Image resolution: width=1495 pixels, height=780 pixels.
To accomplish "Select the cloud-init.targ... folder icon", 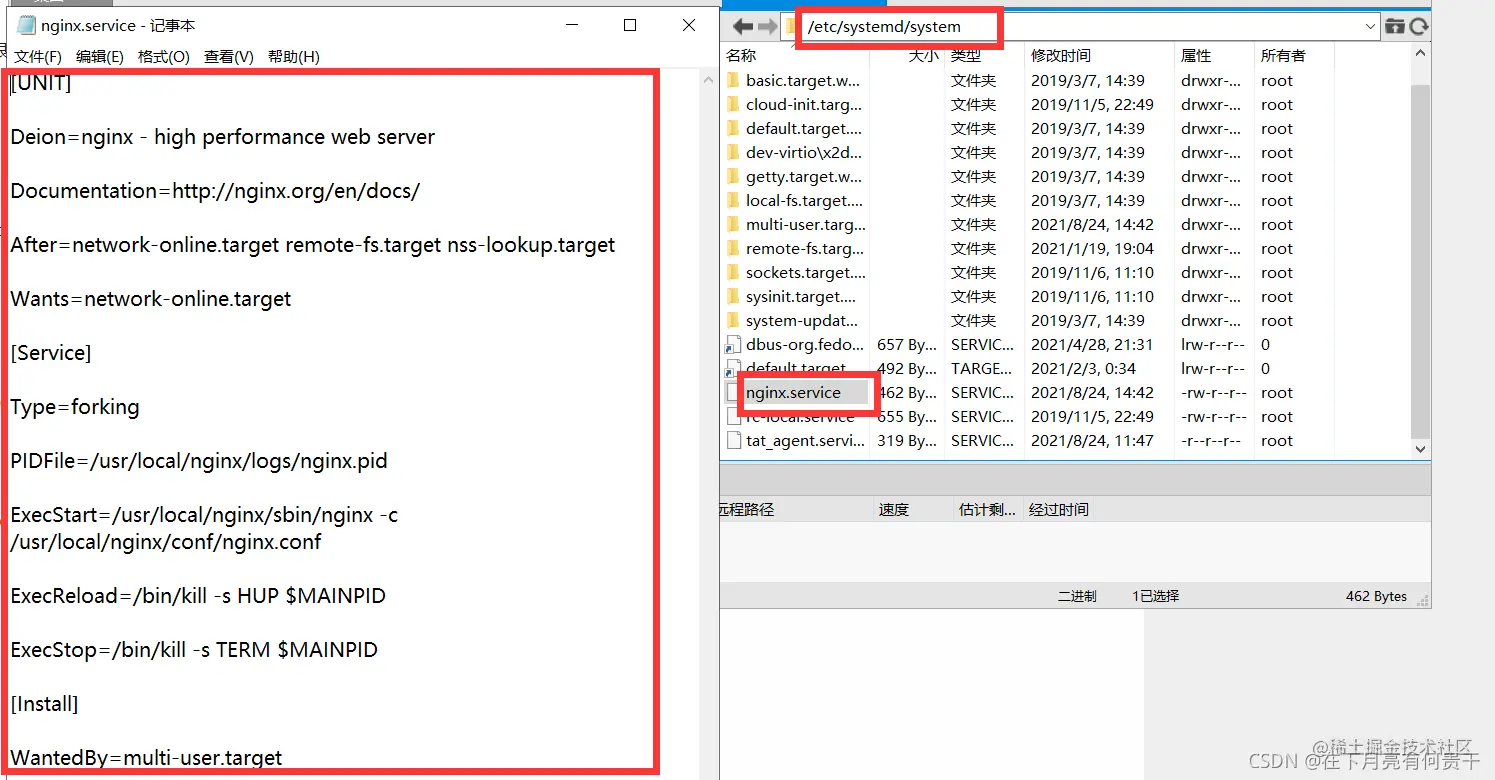I will [x=733, y=104].
